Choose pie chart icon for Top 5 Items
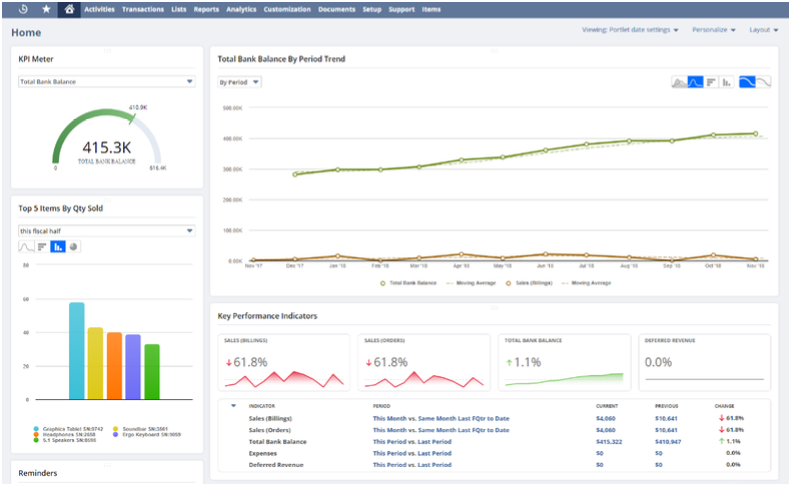This screenshot has height=486, width=789. point(73,246)
